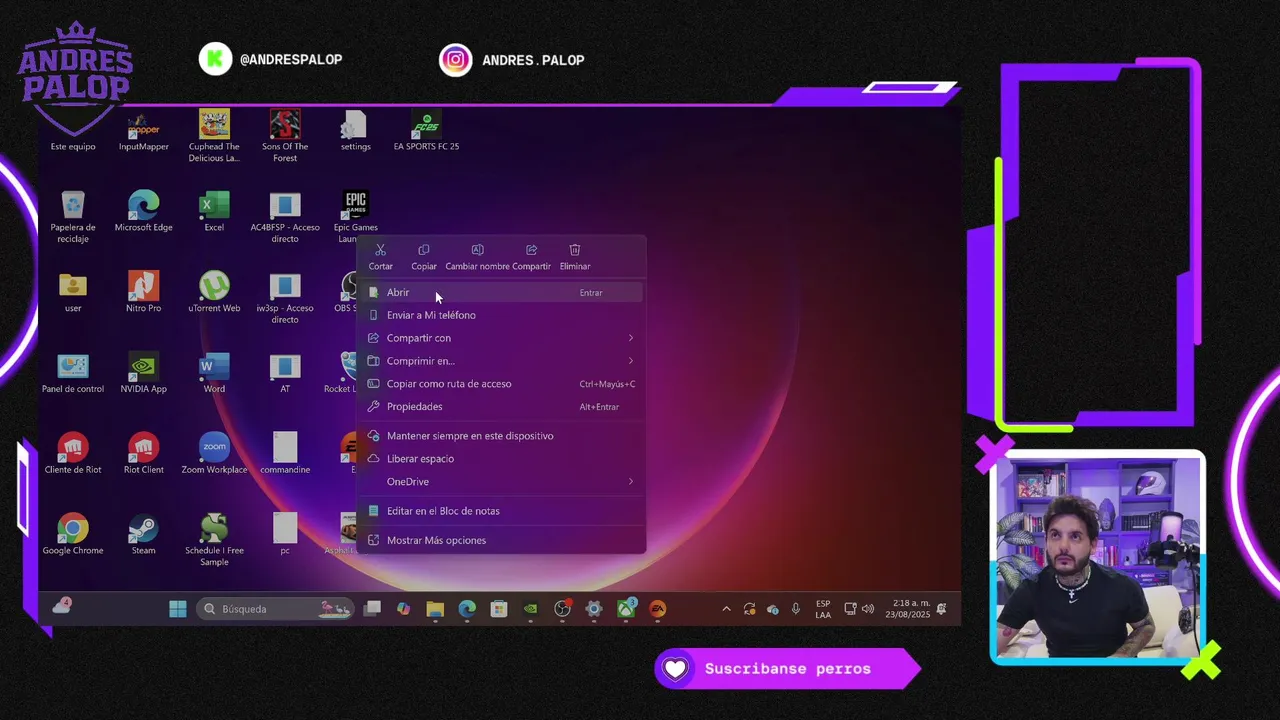The image size is (1280, 720).
Task: Select the Schedule I Free Sample icon
Action: (x=214, y=540)
